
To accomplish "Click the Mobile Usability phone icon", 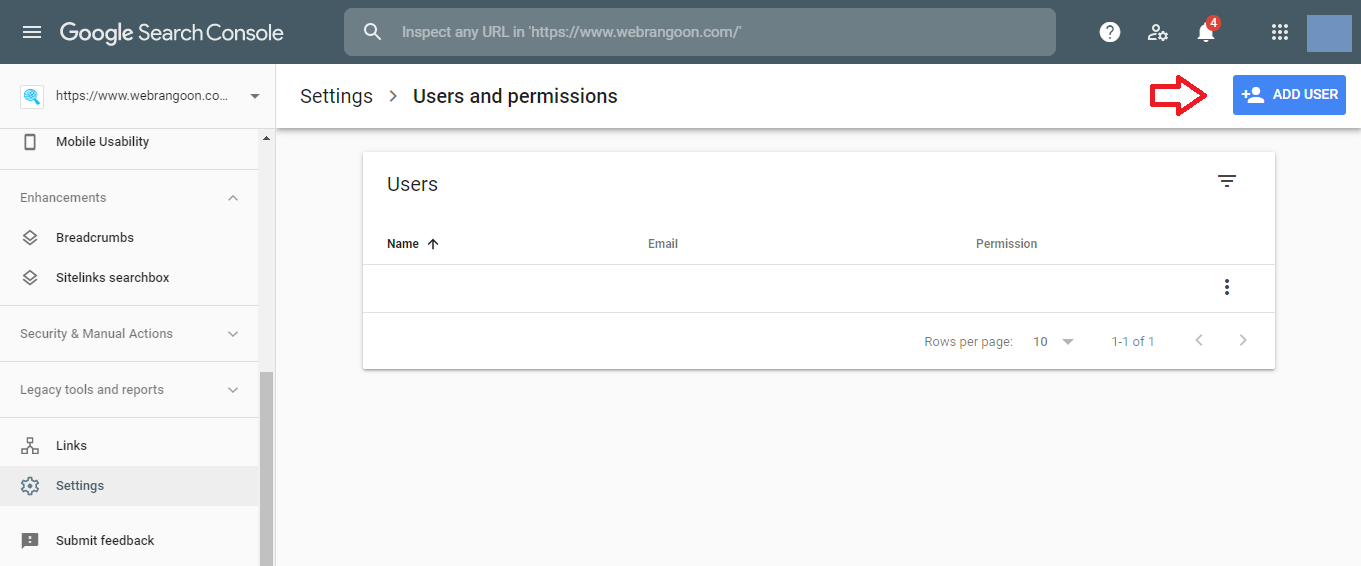I will [30, 142].
